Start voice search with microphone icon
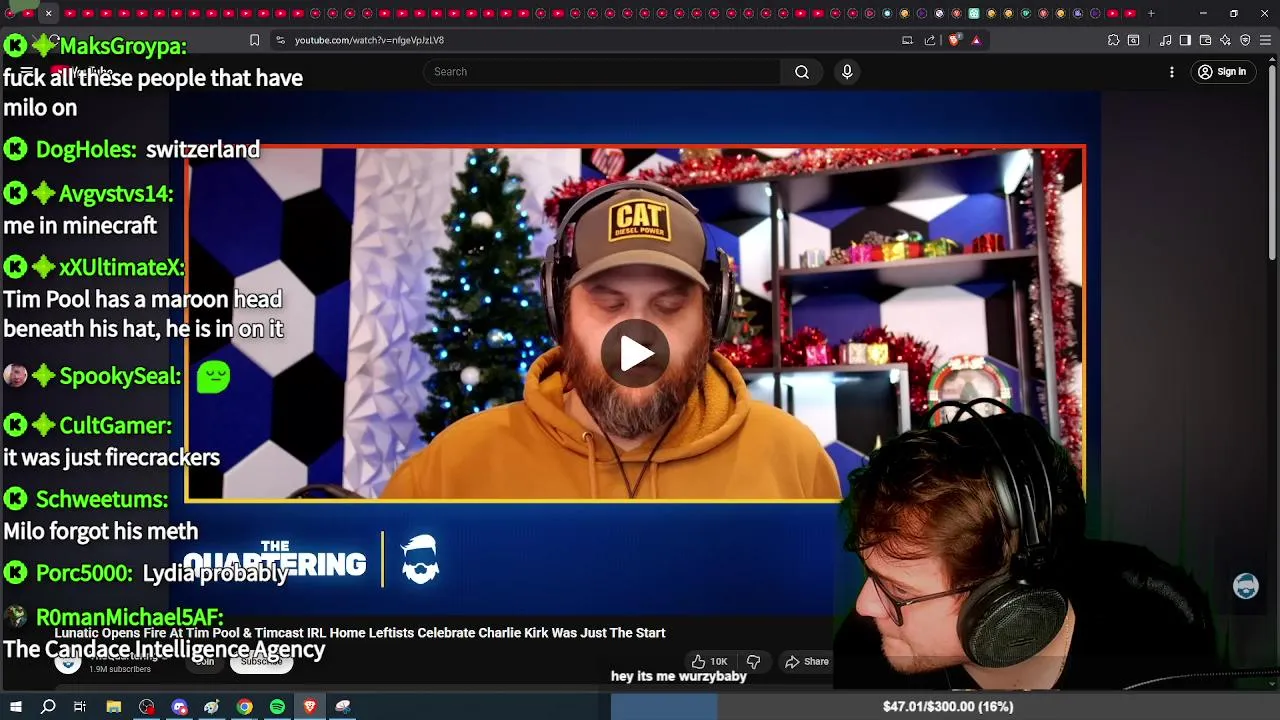1280x720 pixels. [x=847, y=72]
